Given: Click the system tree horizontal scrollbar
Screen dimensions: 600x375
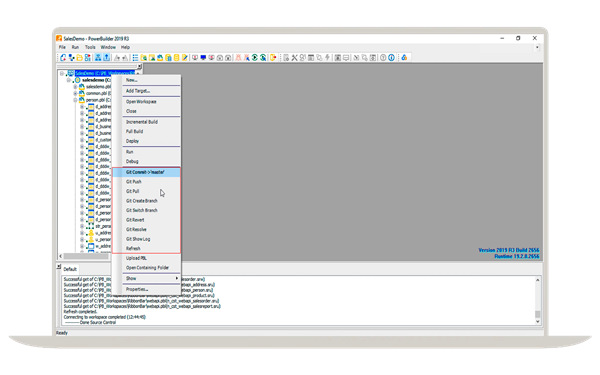Looking at the screenshot, I should 86,256.
